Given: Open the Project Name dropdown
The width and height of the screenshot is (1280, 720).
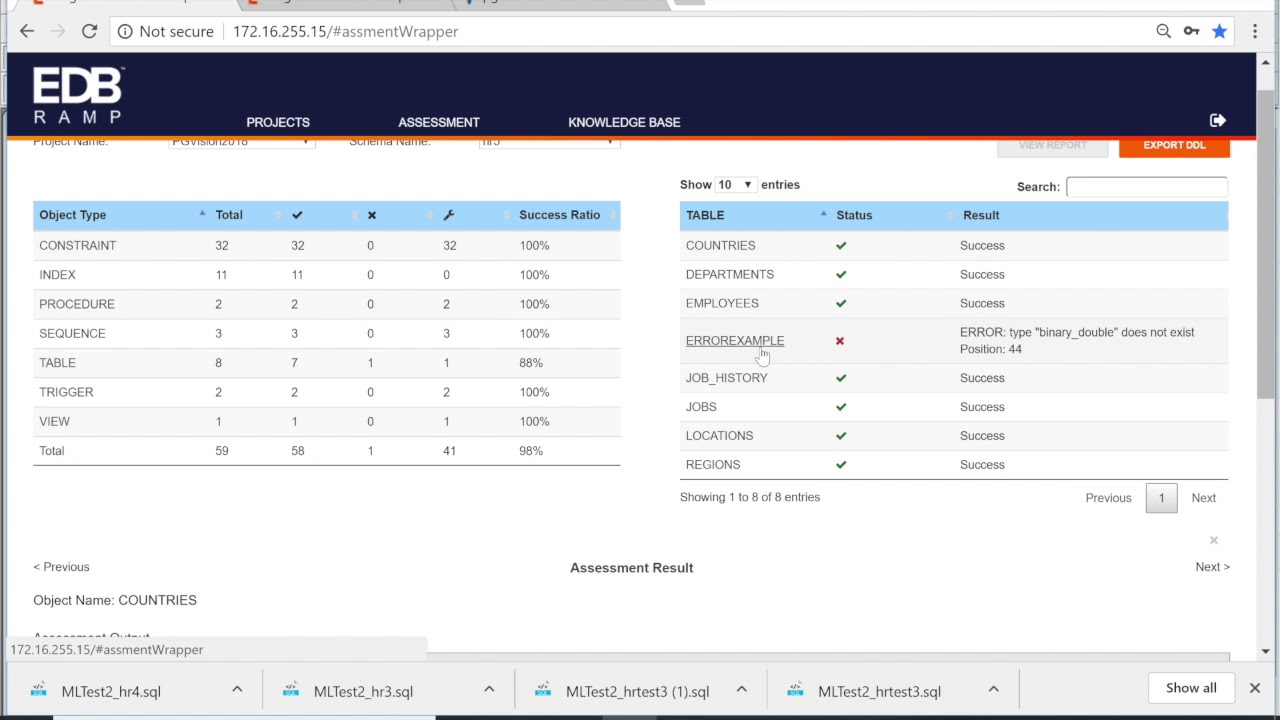Looking at the screenshot, I should pos(241,142).
